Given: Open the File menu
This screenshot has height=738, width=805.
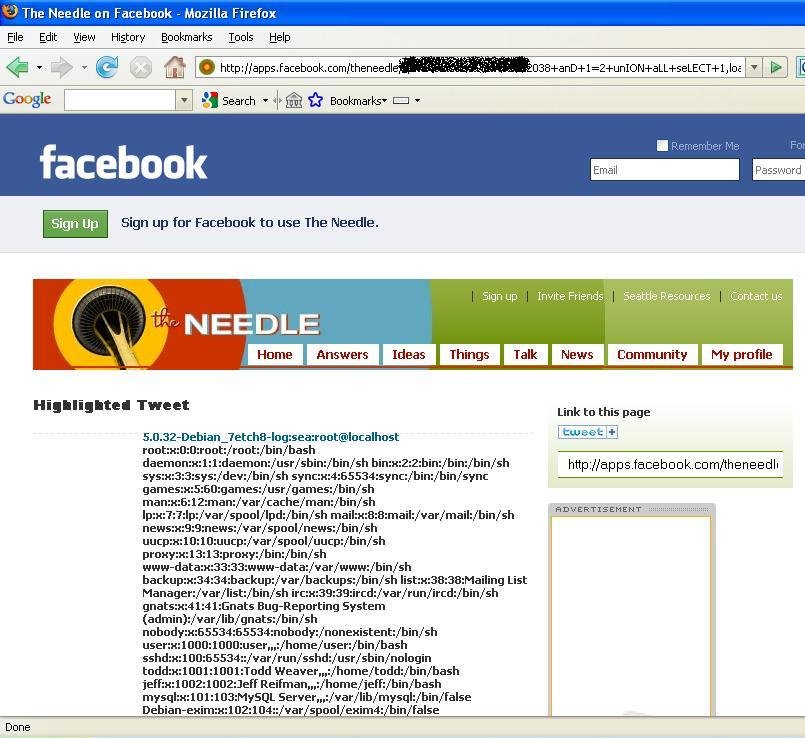Looking at the screenshot, I should coord(15,37).
